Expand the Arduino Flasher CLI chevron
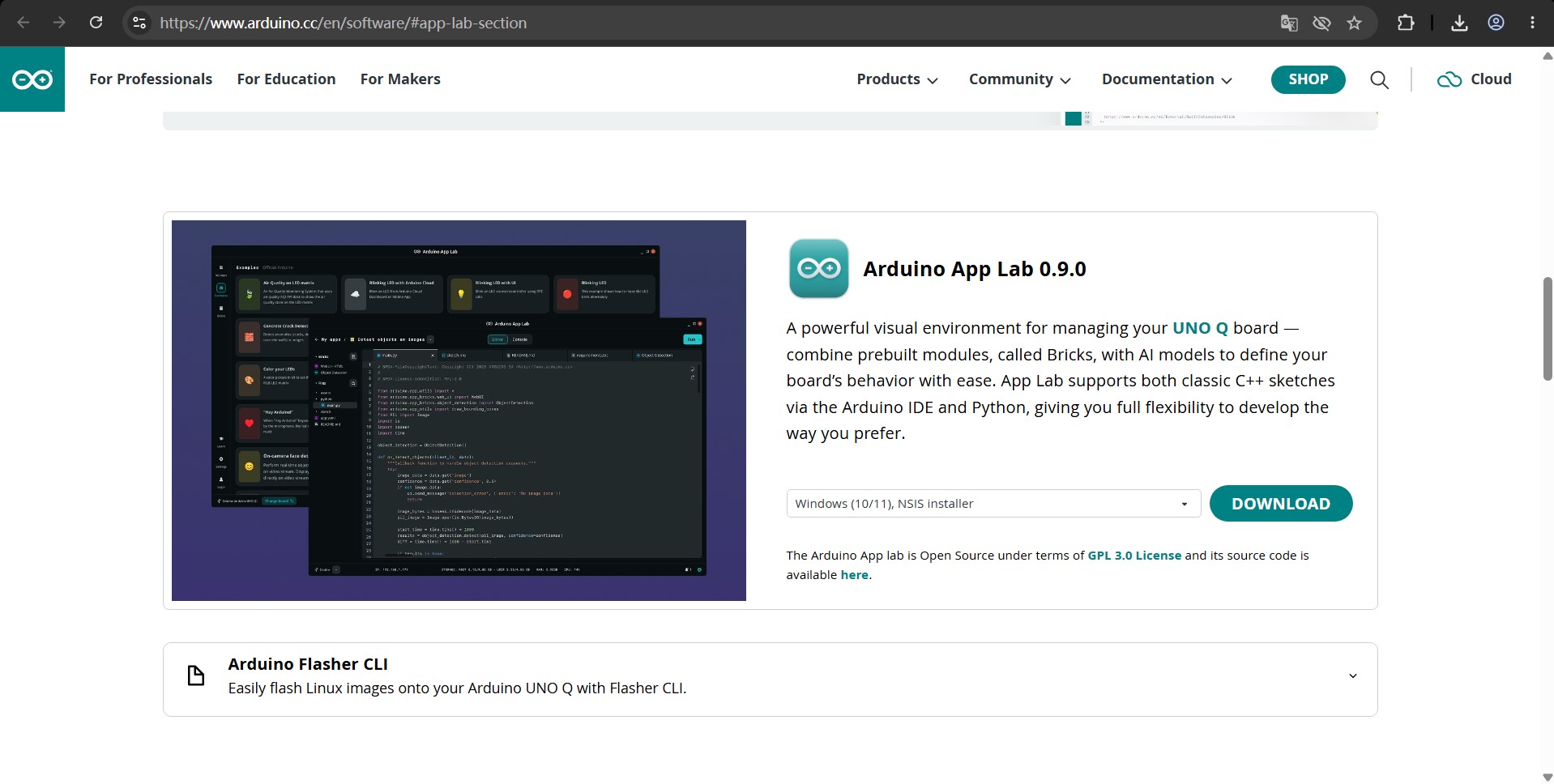This screenshot has width=1554, height=784. coord(1352,675)
